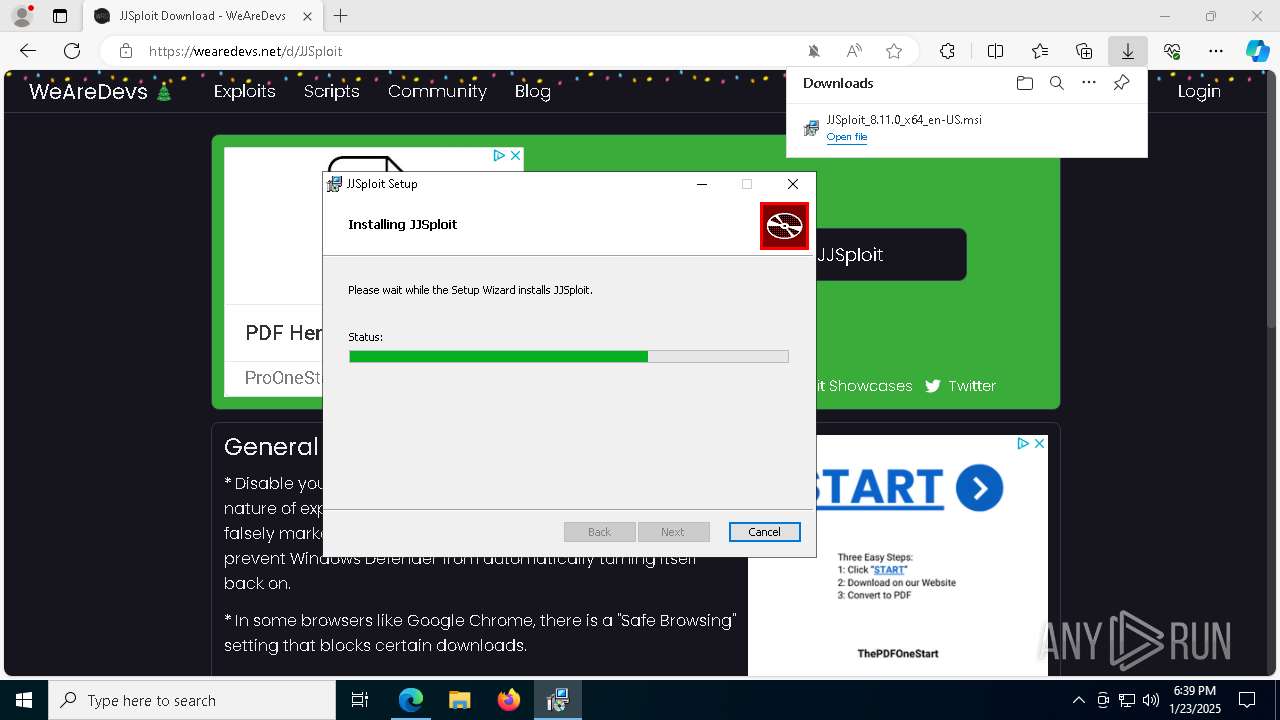Click the disabled Back button in Setup

[x=599, y=532]
